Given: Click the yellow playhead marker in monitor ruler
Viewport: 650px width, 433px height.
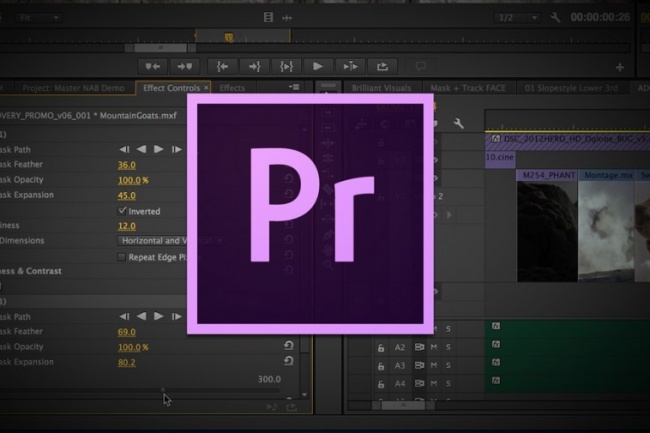Looking at the screenshot, I should click(x=228, y=38).
